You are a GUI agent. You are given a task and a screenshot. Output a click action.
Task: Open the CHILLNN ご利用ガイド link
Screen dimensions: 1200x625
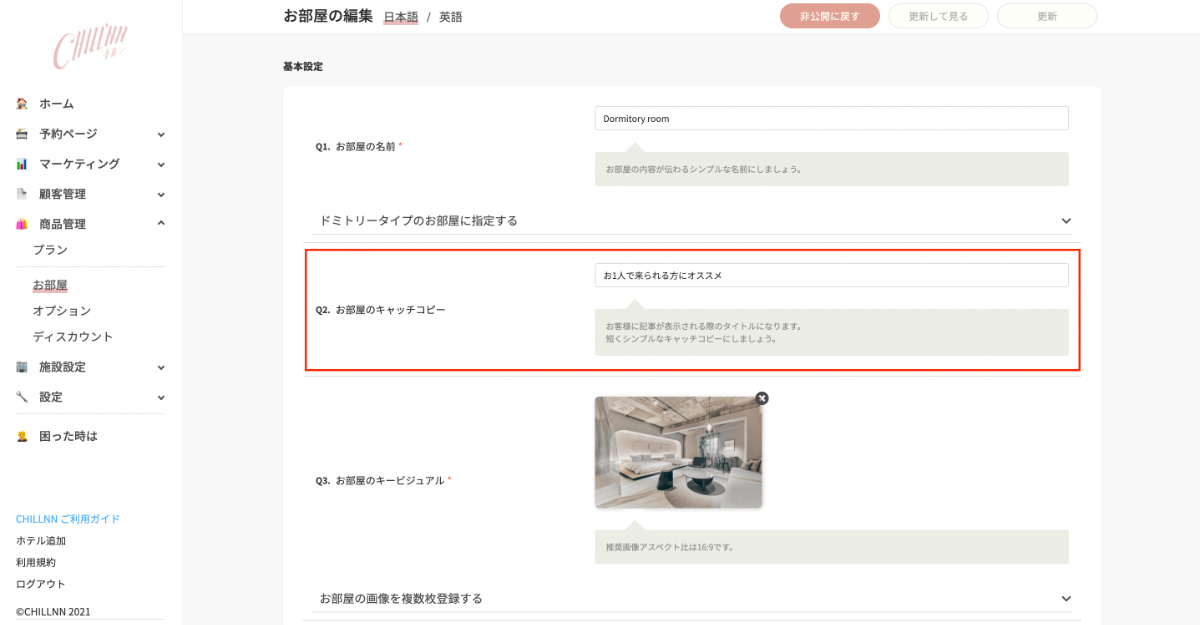67,519
